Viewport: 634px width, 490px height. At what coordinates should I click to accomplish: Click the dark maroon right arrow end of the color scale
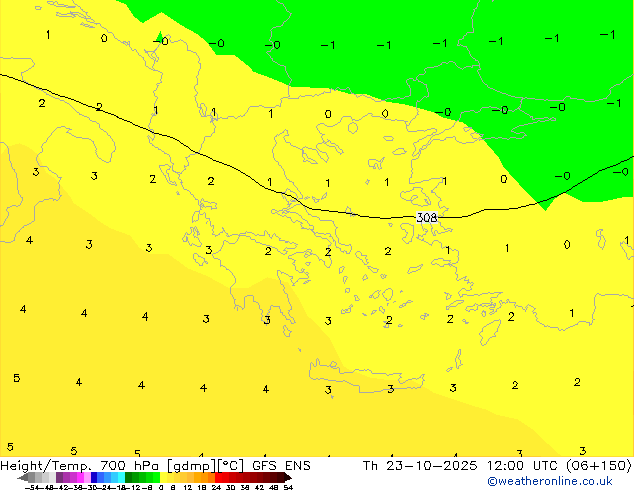pyautogui.click(x=287, y=477)
